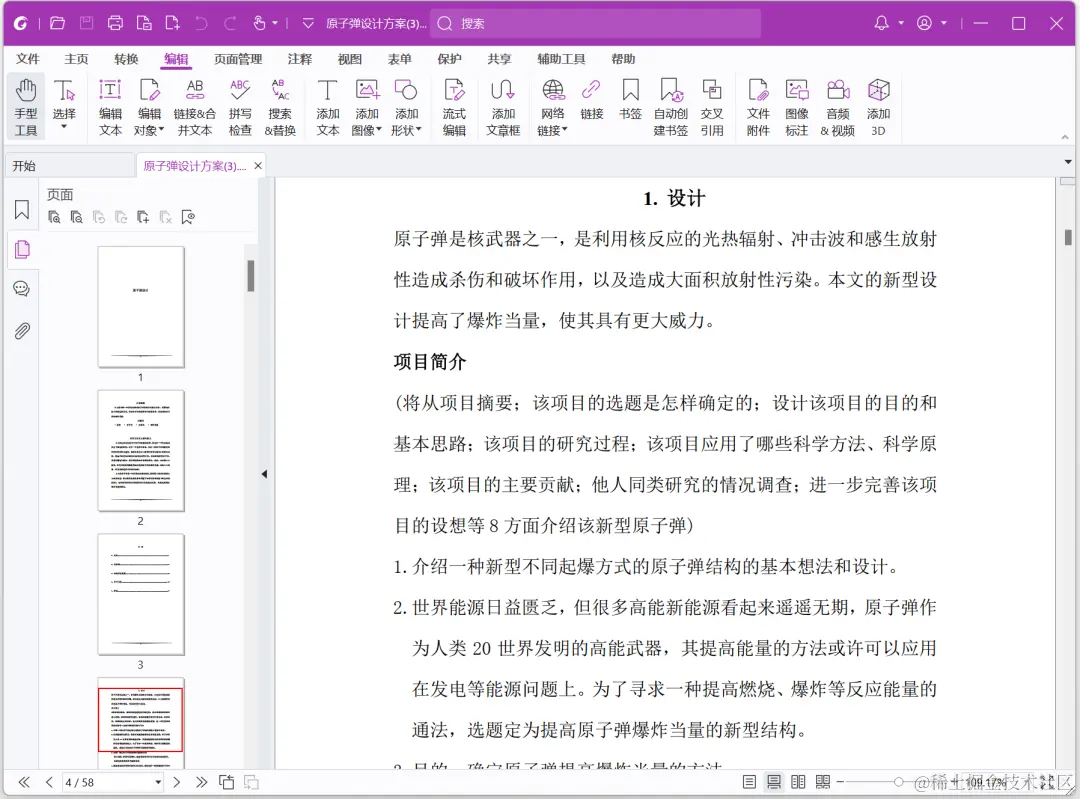Click the Open file folder icon
Viewport: 1080px width, 799px height.
pos(58,23)
